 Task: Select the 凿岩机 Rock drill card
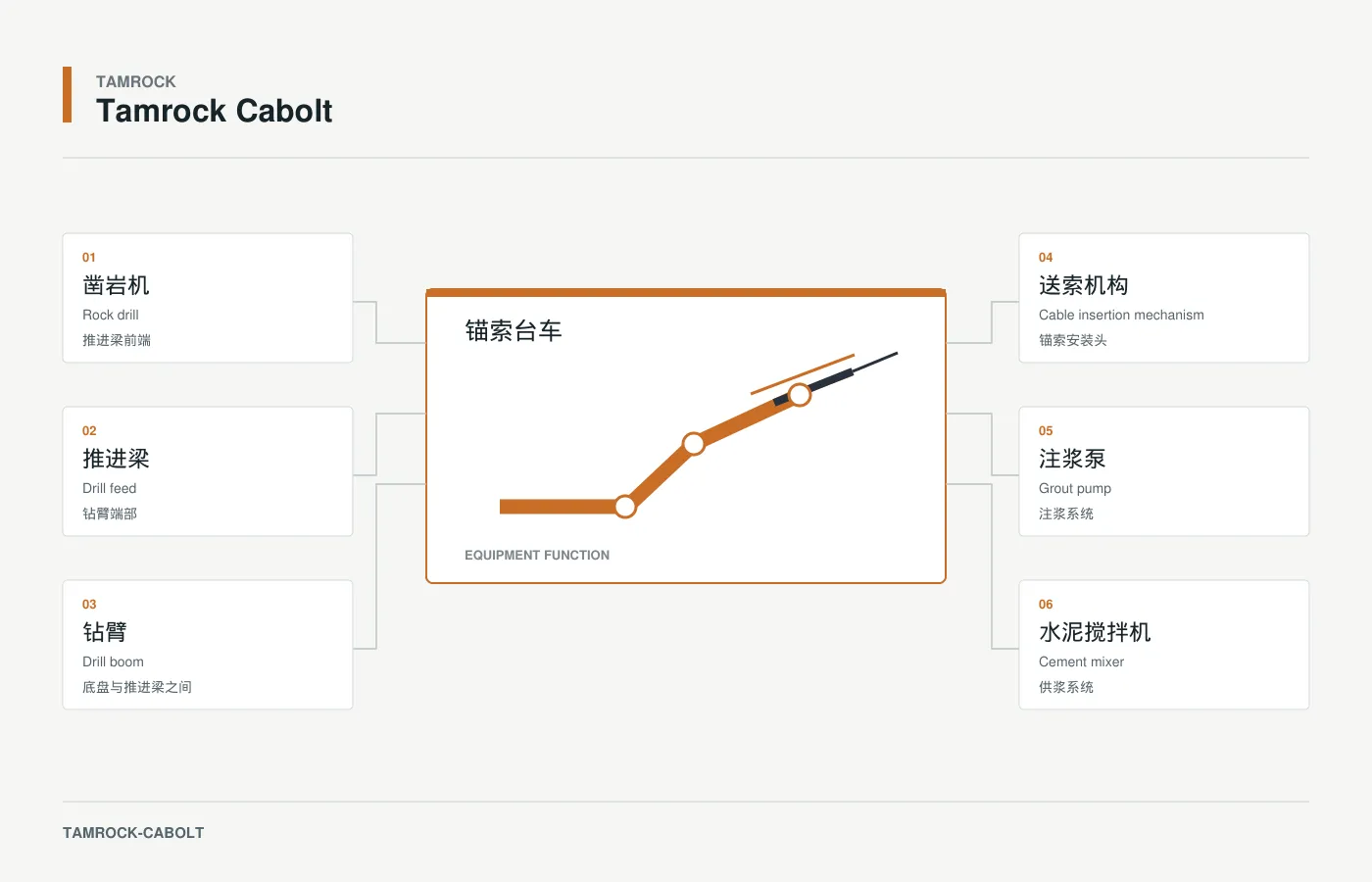pyautogui.click(x=208, y=298)
